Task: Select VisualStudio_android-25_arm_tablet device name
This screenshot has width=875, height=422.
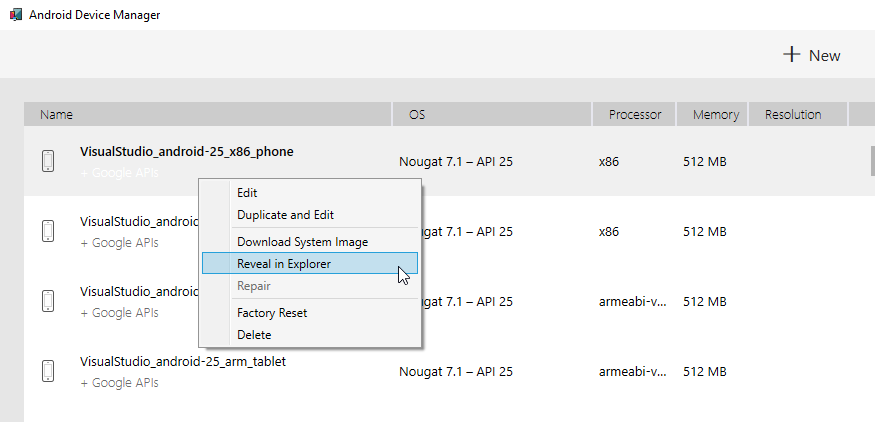Action: coord(183,361)
